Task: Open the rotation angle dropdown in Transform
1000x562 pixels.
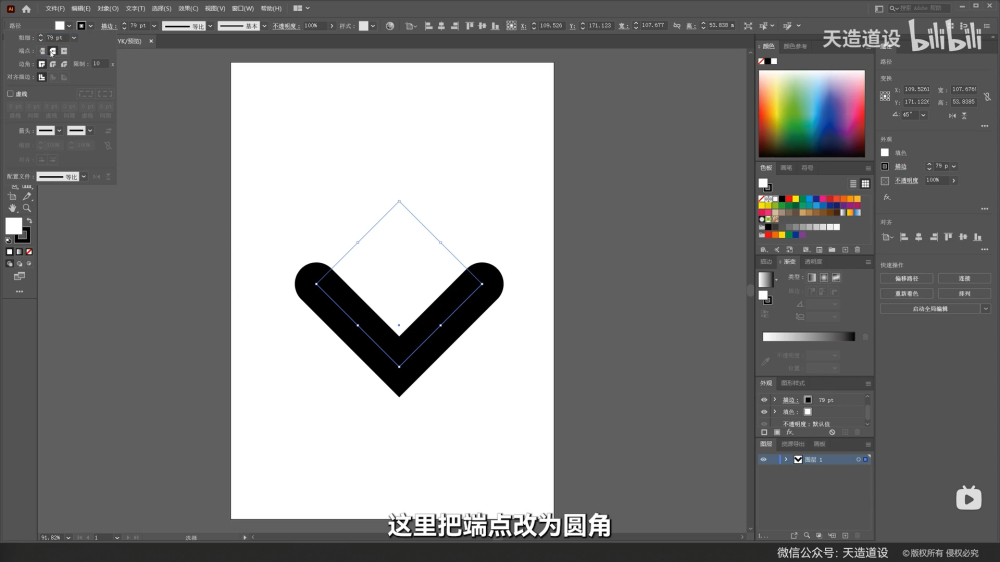Action: pos(923,115)
